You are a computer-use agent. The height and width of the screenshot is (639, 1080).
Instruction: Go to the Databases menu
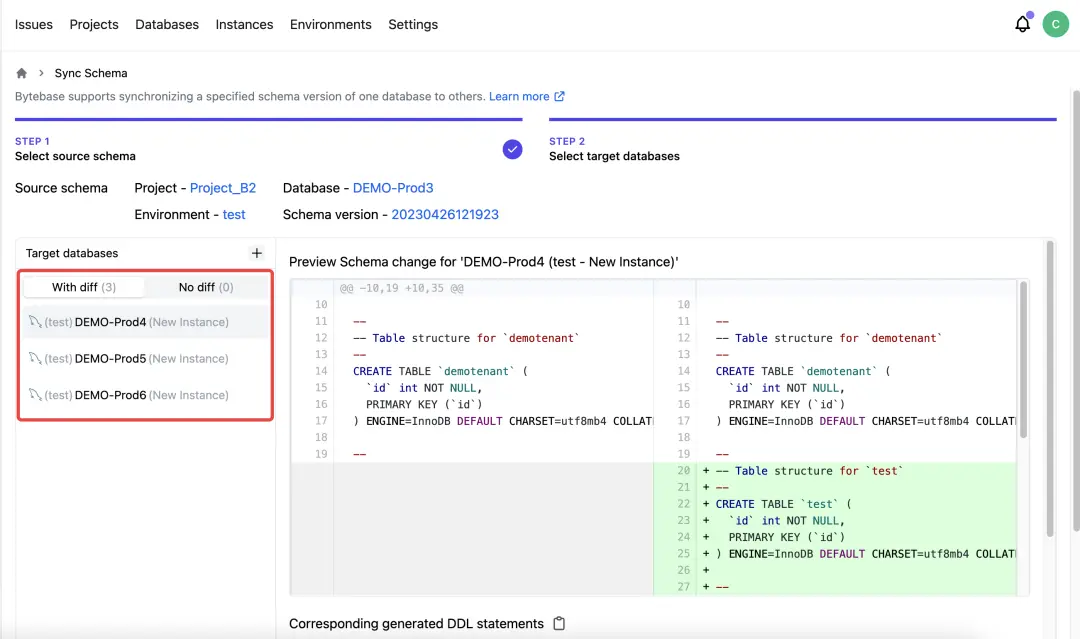(167, 24)
